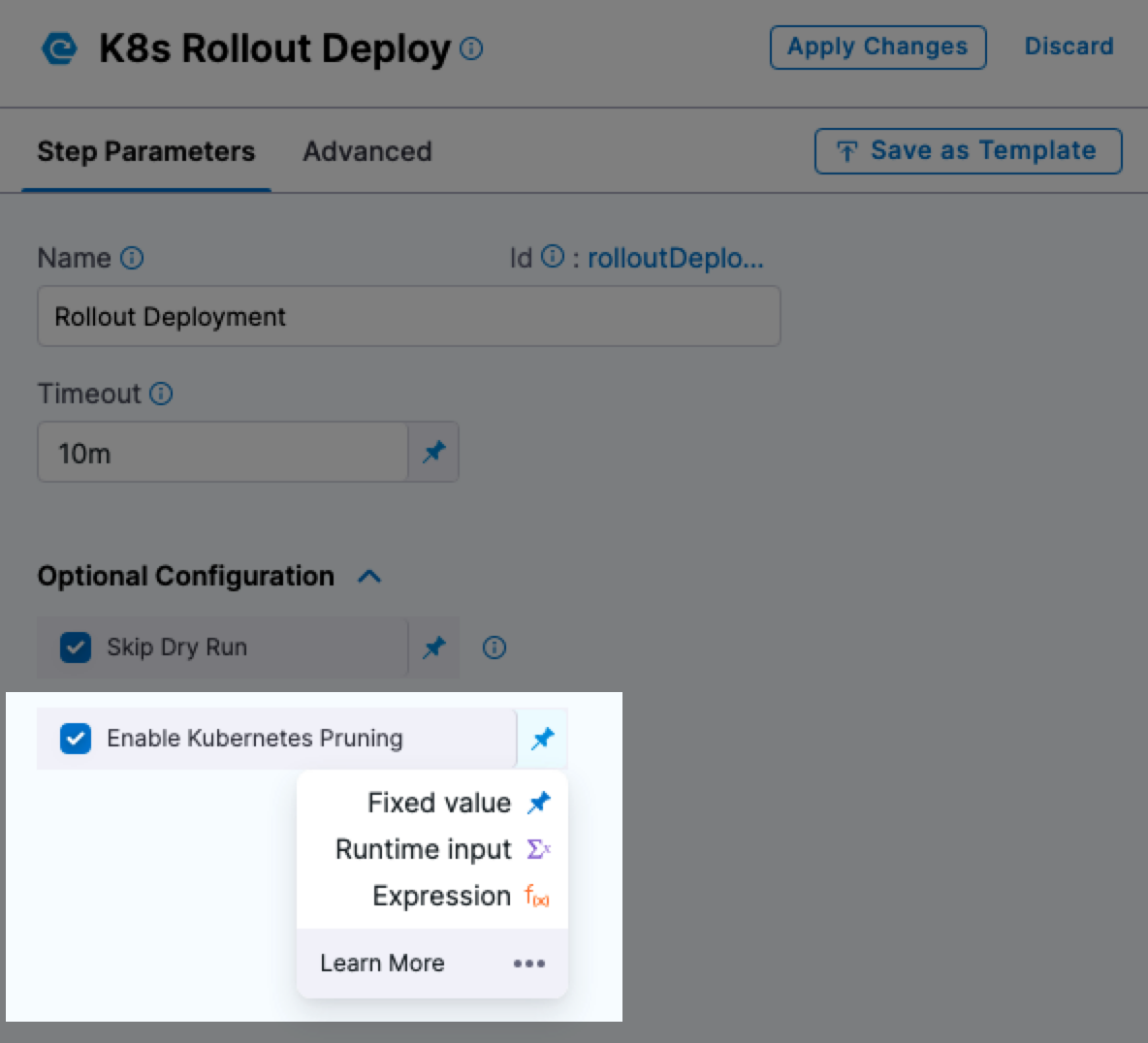1148x1043 pixels.
Task: Select Fixed value from the menu
Action: tap(439, 803)
